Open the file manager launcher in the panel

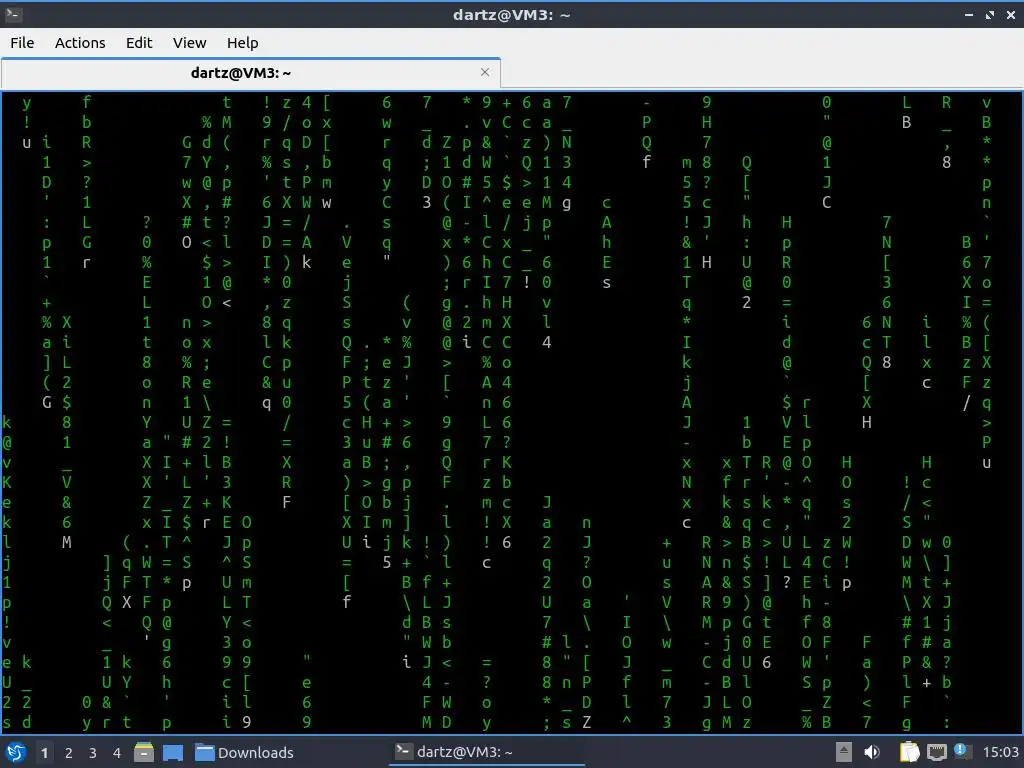[x=144, y=752]
